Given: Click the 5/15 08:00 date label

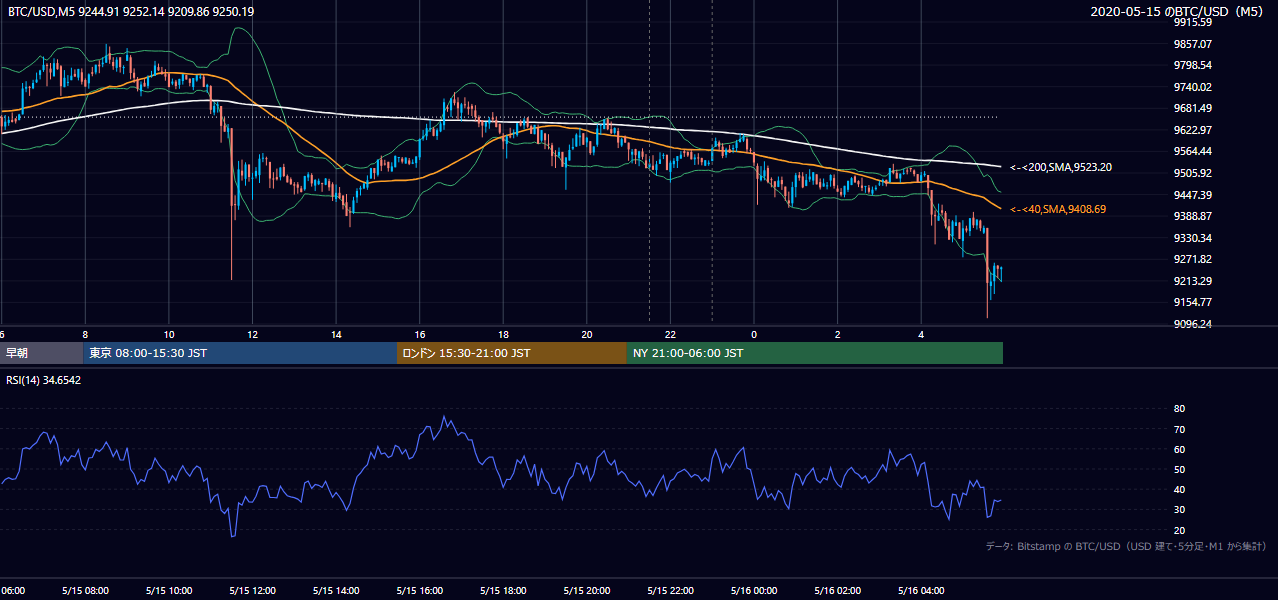Looking at the screenshot, I should [85, 591].
